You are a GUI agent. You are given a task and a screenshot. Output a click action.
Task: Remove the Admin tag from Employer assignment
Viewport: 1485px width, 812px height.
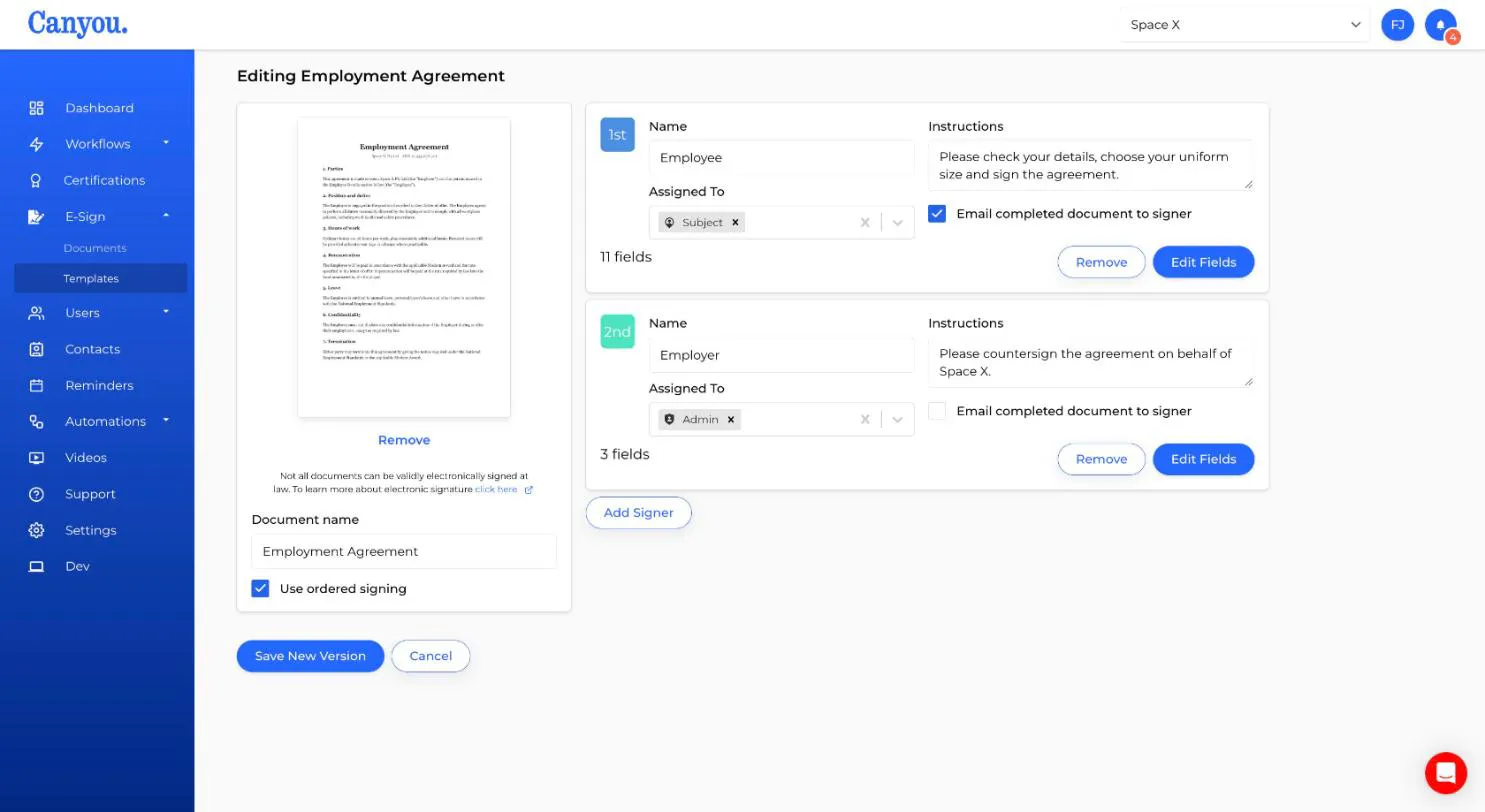click(x=731, y=419)
